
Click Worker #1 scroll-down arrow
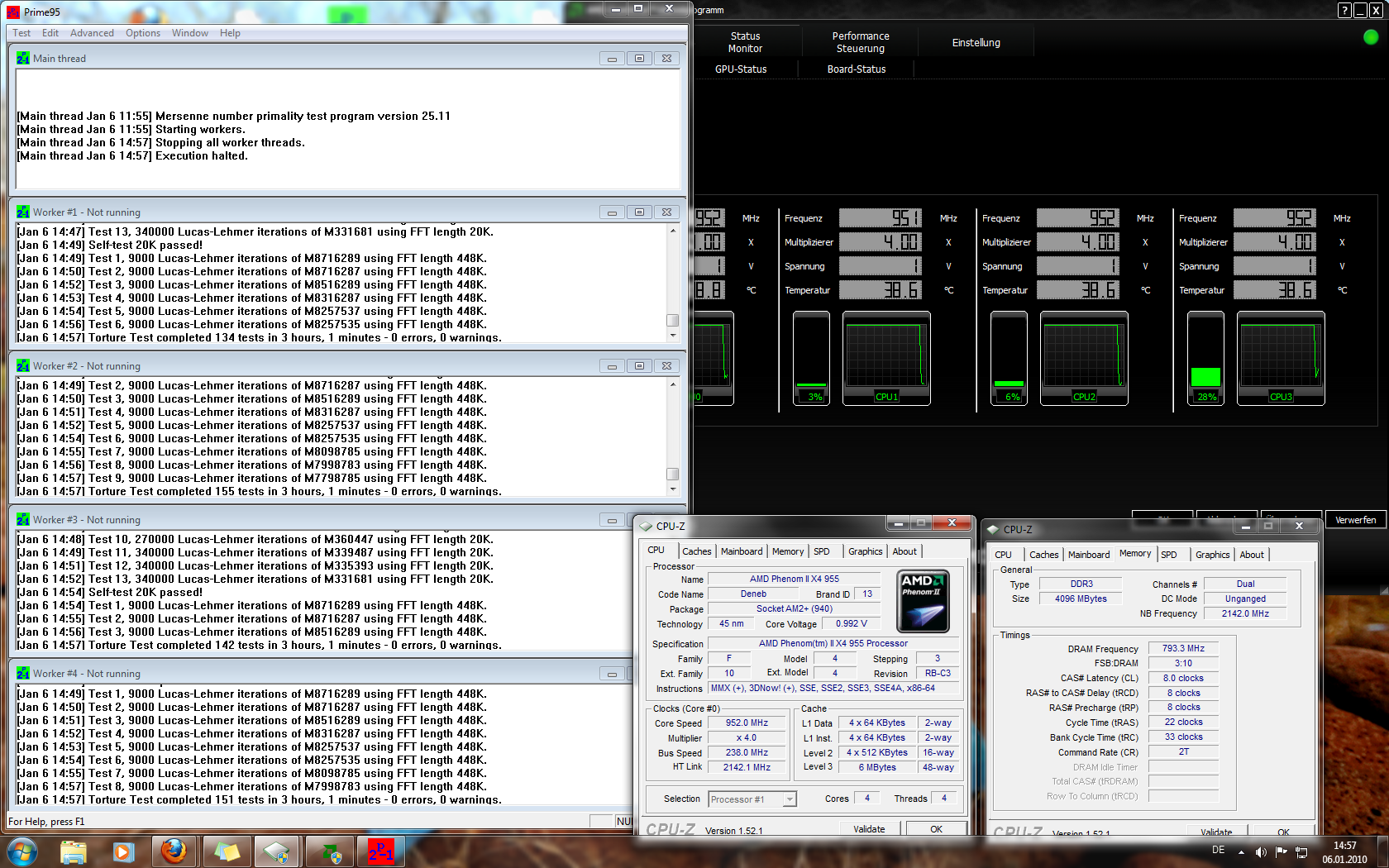click(x=673, y=336)
